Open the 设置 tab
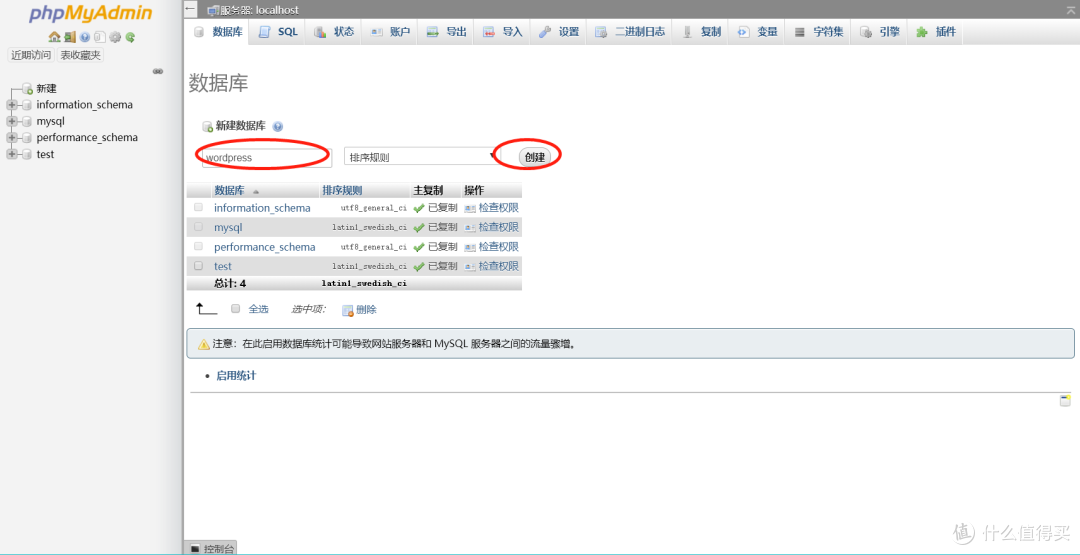 pyautogui.click(x=559, y=32)
